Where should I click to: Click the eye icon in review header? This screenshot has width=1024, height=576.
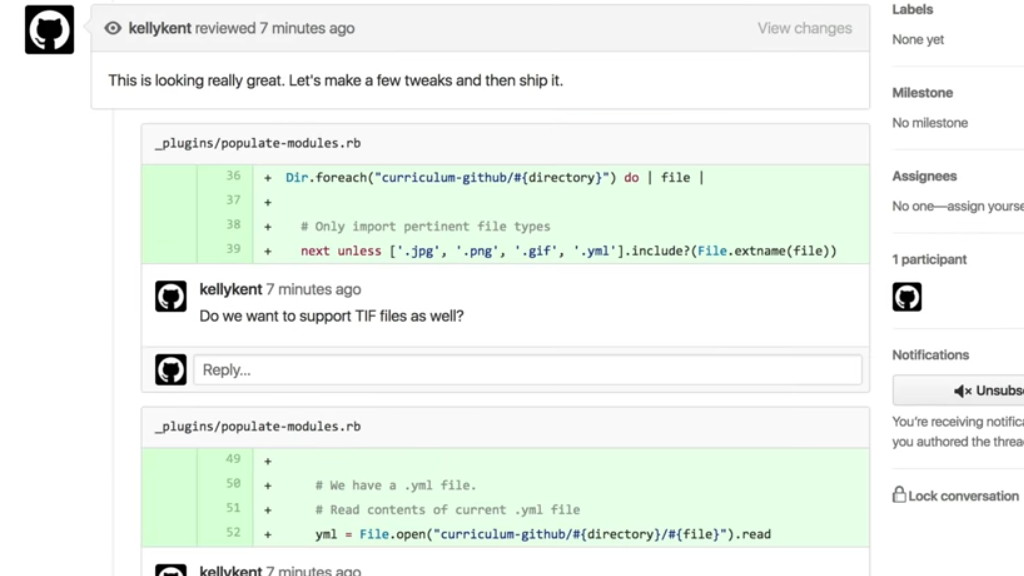114,29
